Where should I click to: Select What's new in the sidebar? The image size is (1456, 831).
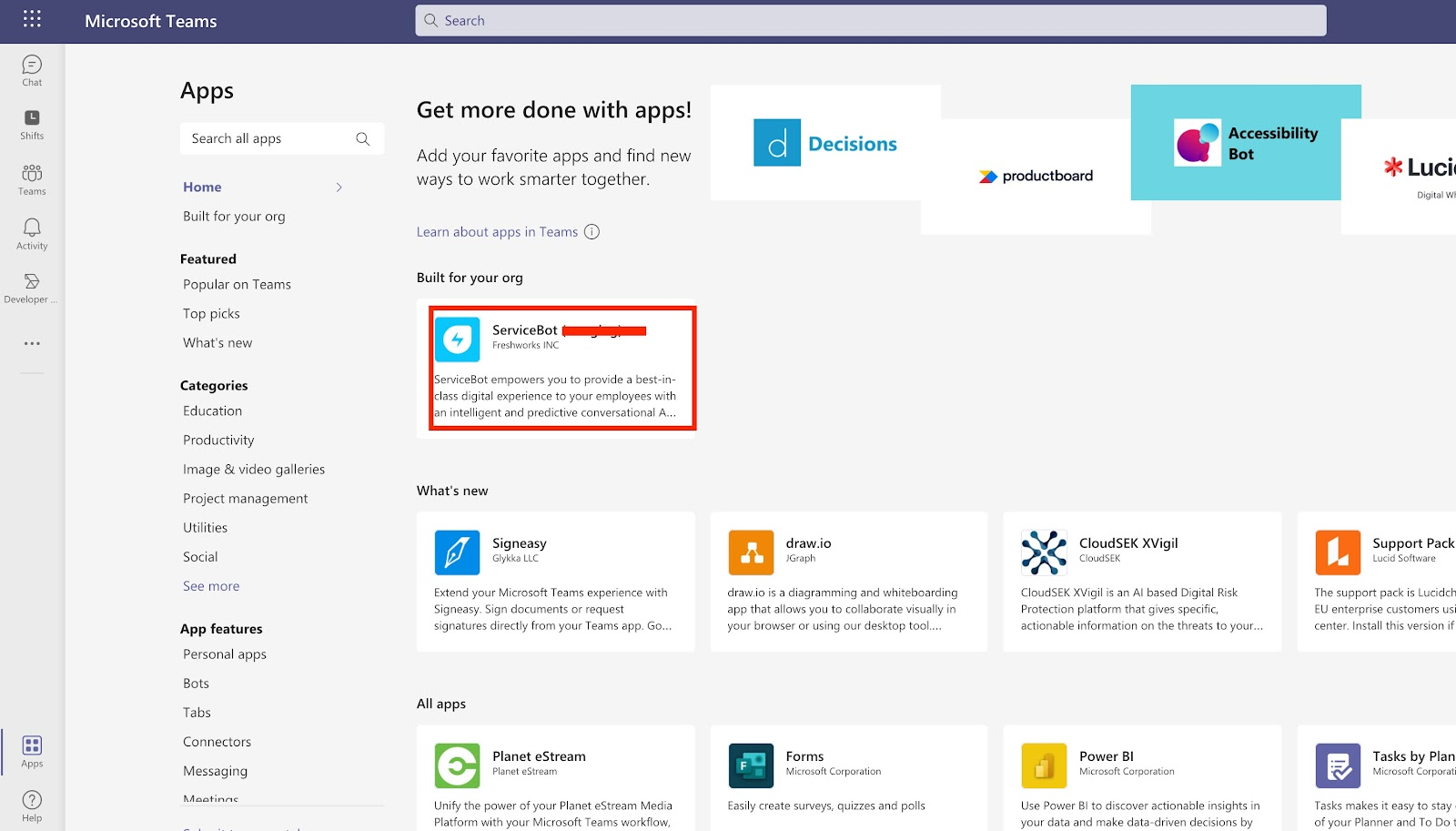(217, 343)
